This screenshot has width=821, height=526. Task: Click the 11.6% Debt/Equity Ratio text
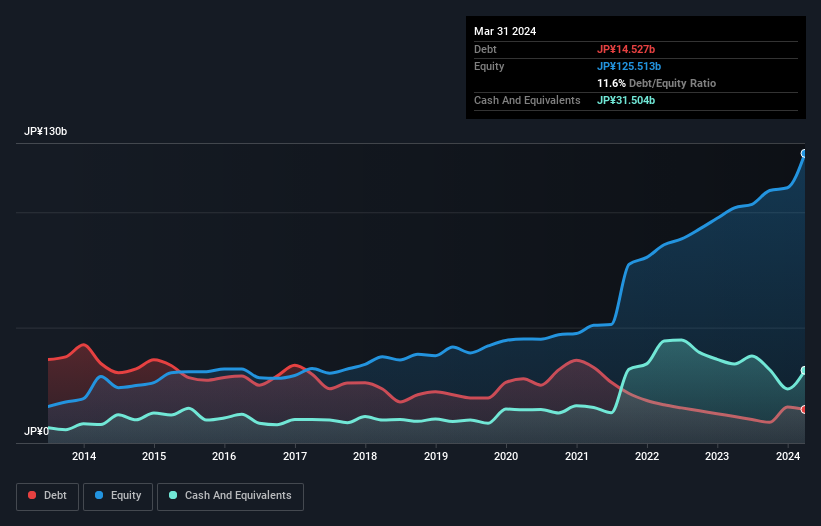[657, 83]
